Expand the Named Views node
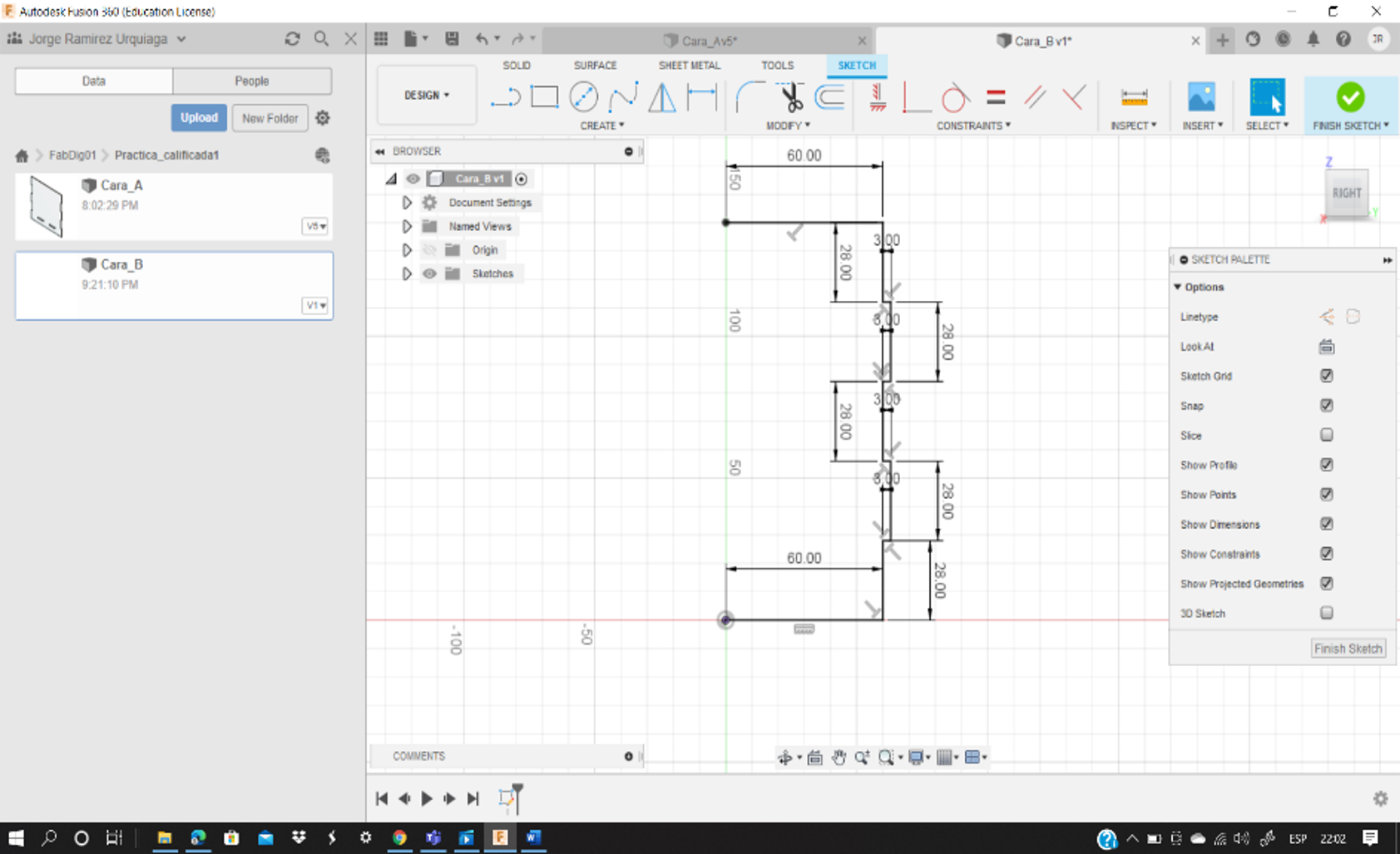The image size is (1400, 854). [x=407, y=226]
